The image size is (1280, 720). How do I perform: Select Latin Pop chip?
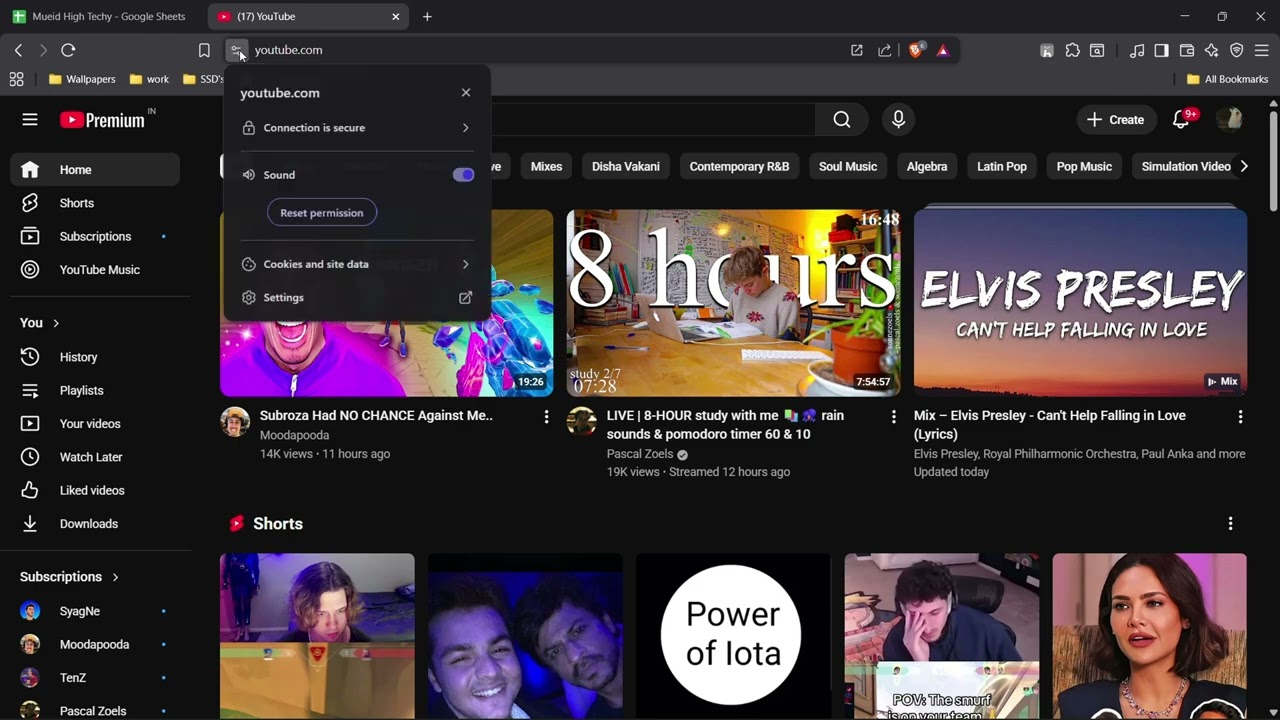[x=1002, y=167]
